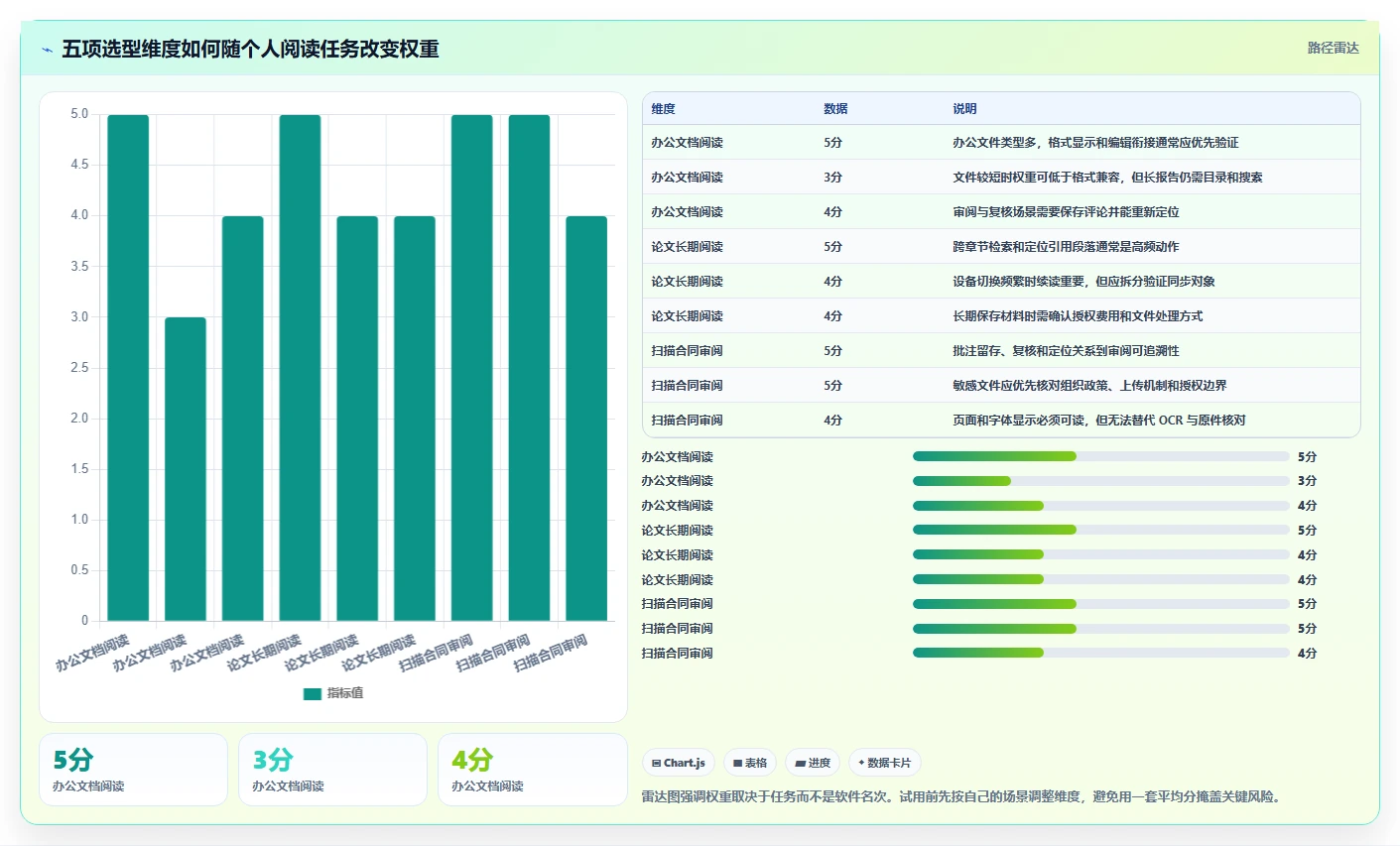Click the 数据 column header
Image resolution: width=1400 pixels, height=846 pixels.
click(835, 109)
